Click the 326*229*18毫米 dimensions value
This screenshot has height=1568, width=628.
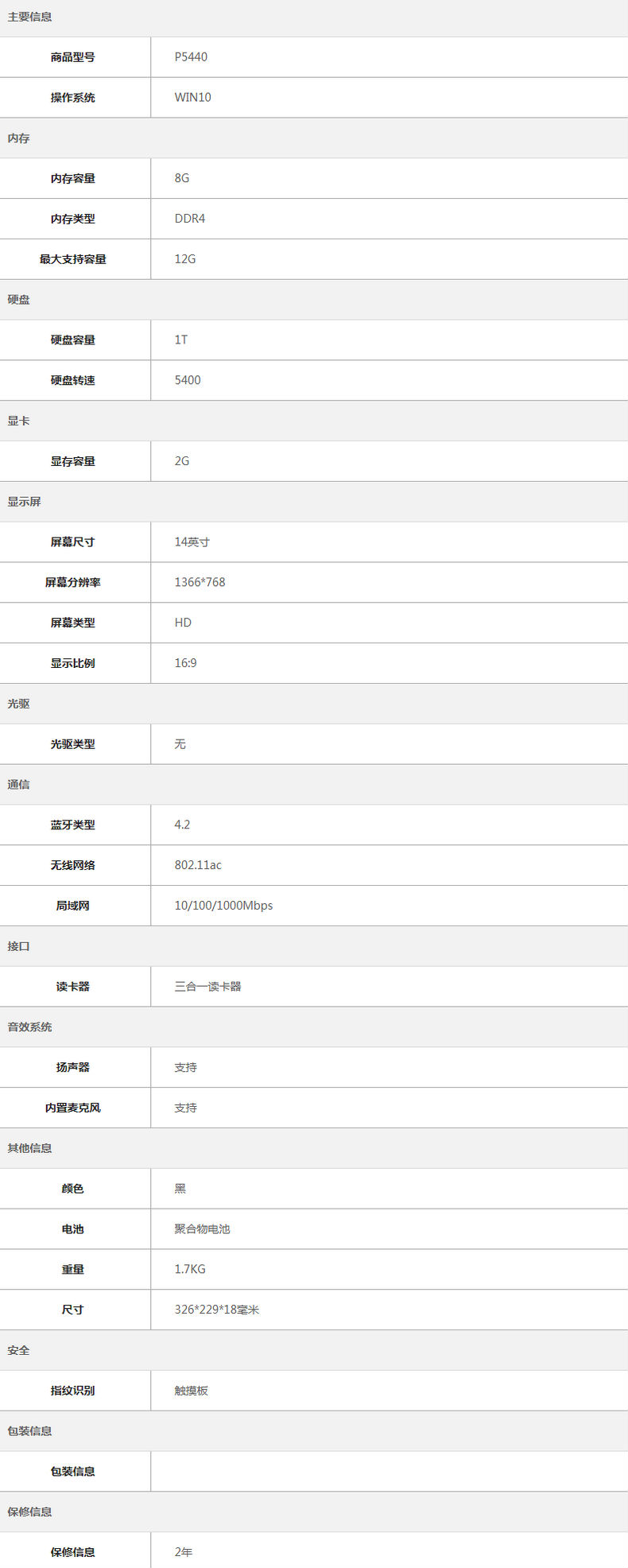(x=217, y=1310)
